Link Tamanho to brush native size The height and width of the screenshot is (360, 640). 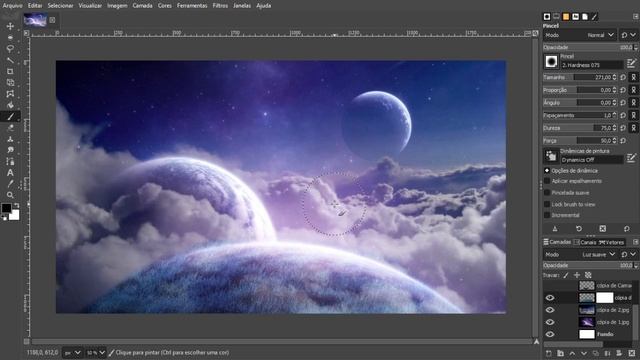pos(633,77)
